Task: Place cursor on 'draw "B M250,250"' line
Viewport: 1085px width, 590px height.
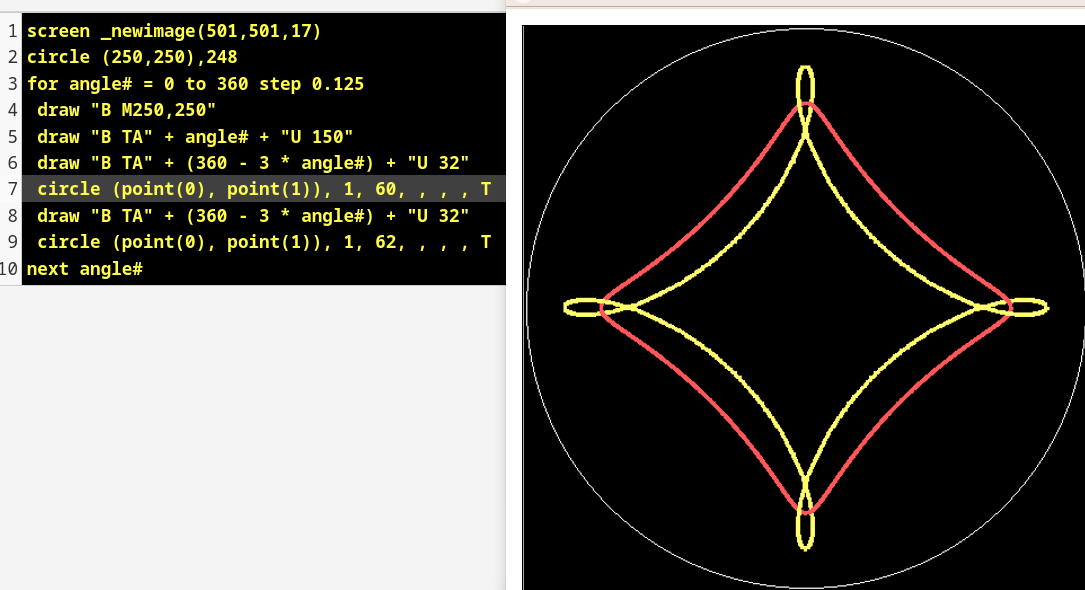Action: pos(127,110)
